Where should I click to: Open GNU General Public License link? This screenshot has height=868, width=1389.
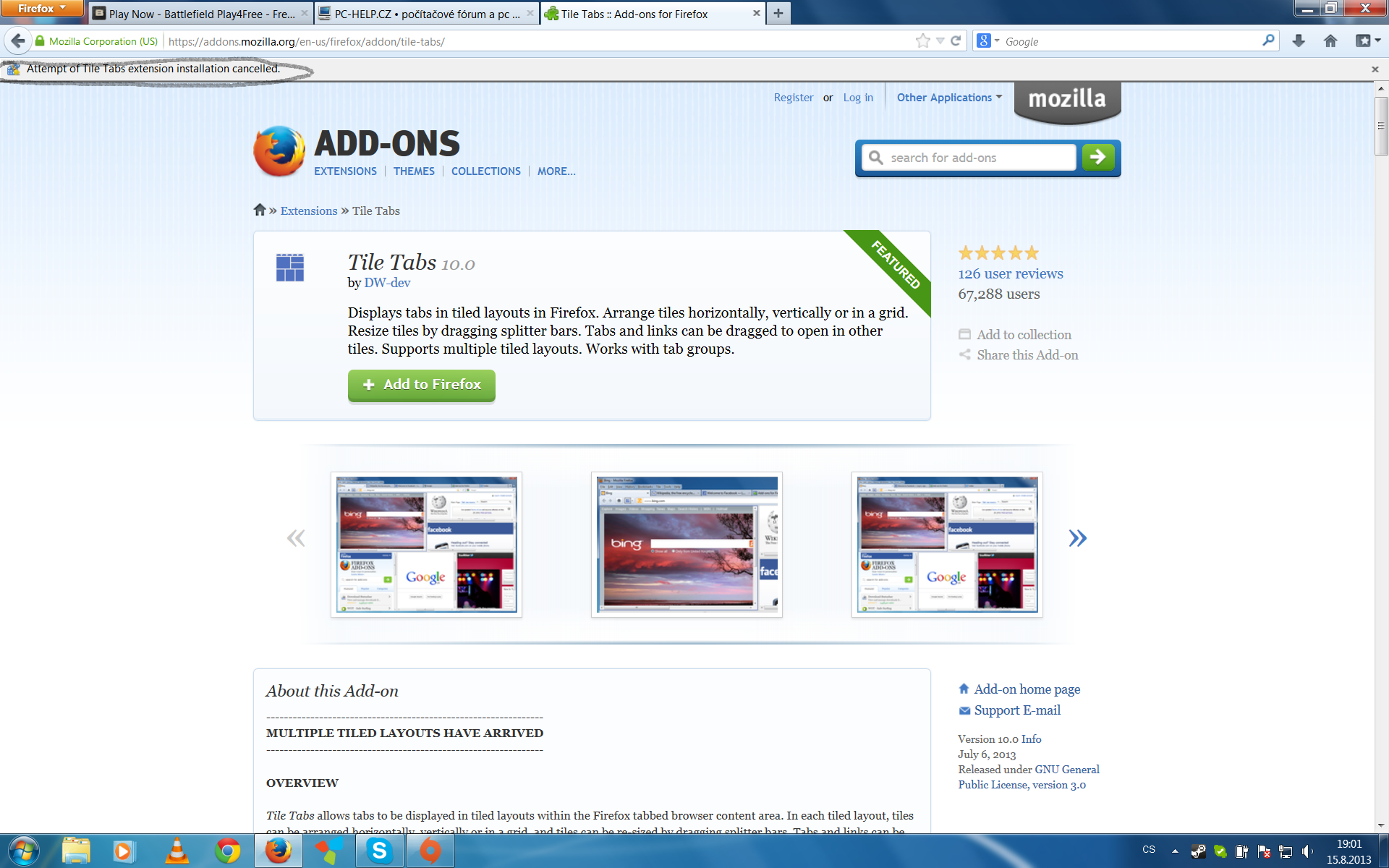tap(1029, 778)
